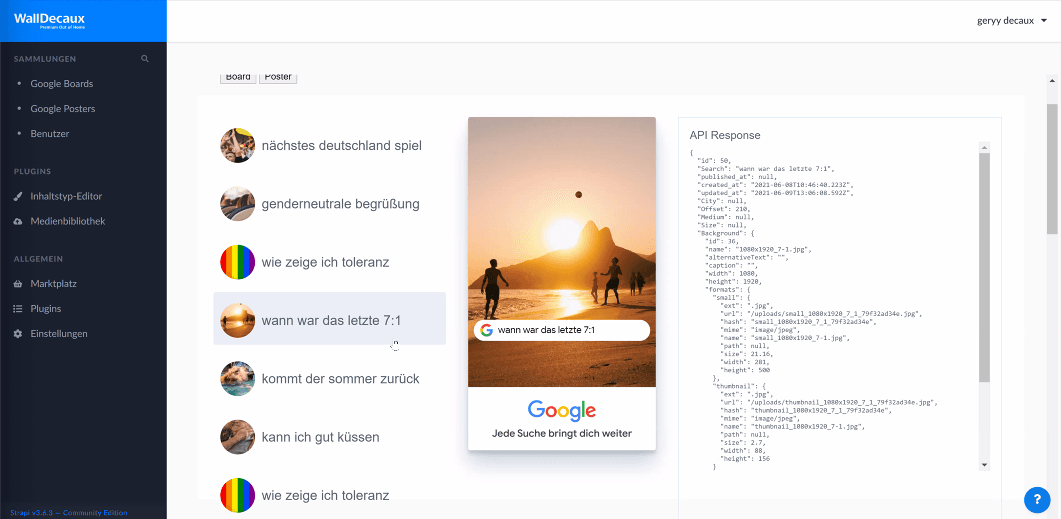This screenshot has height=519, width=1061.
Task: Select avatar beside kann ich gut küssen
Action: tap(238, 436)
